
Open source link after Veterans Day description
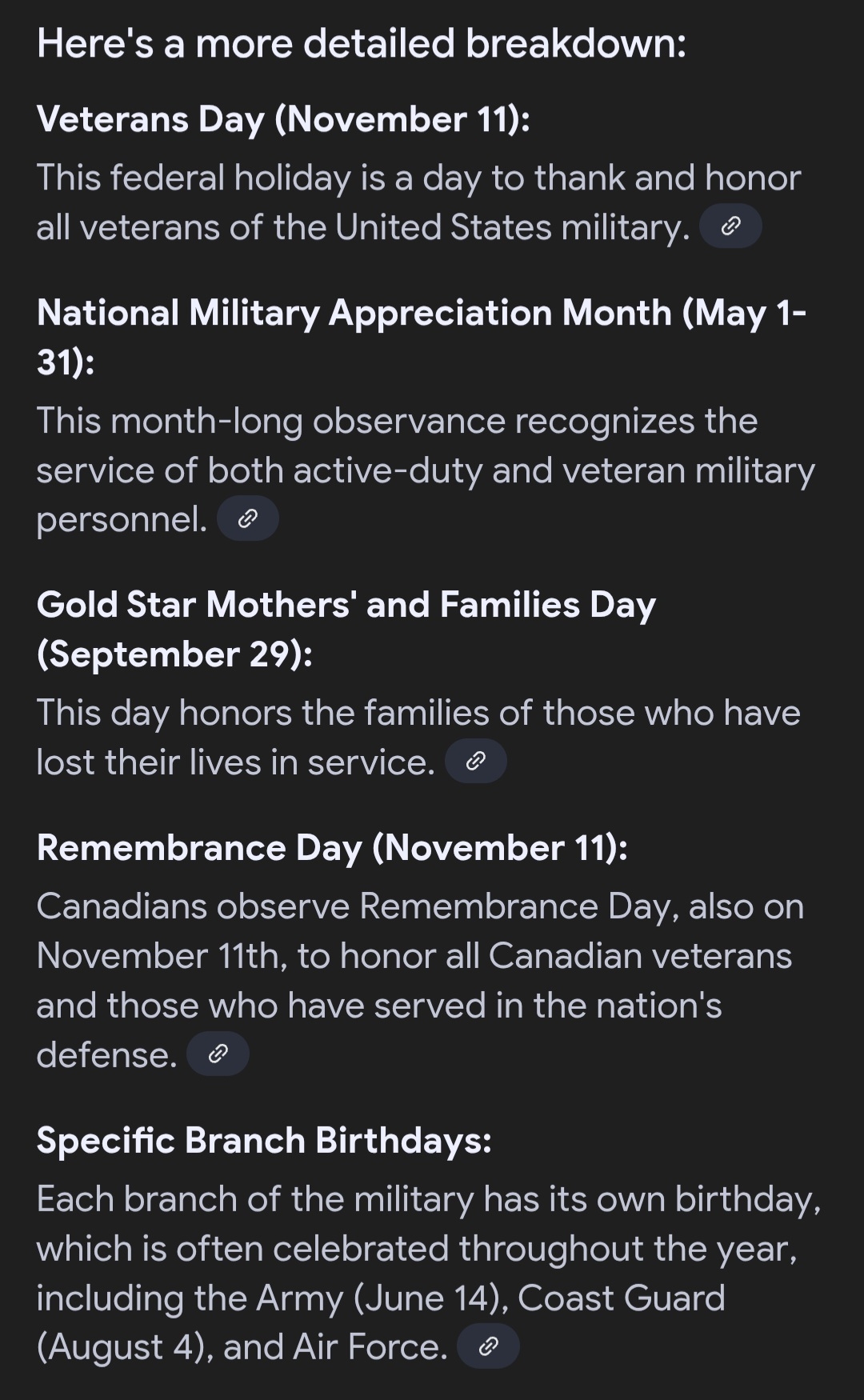730,227
